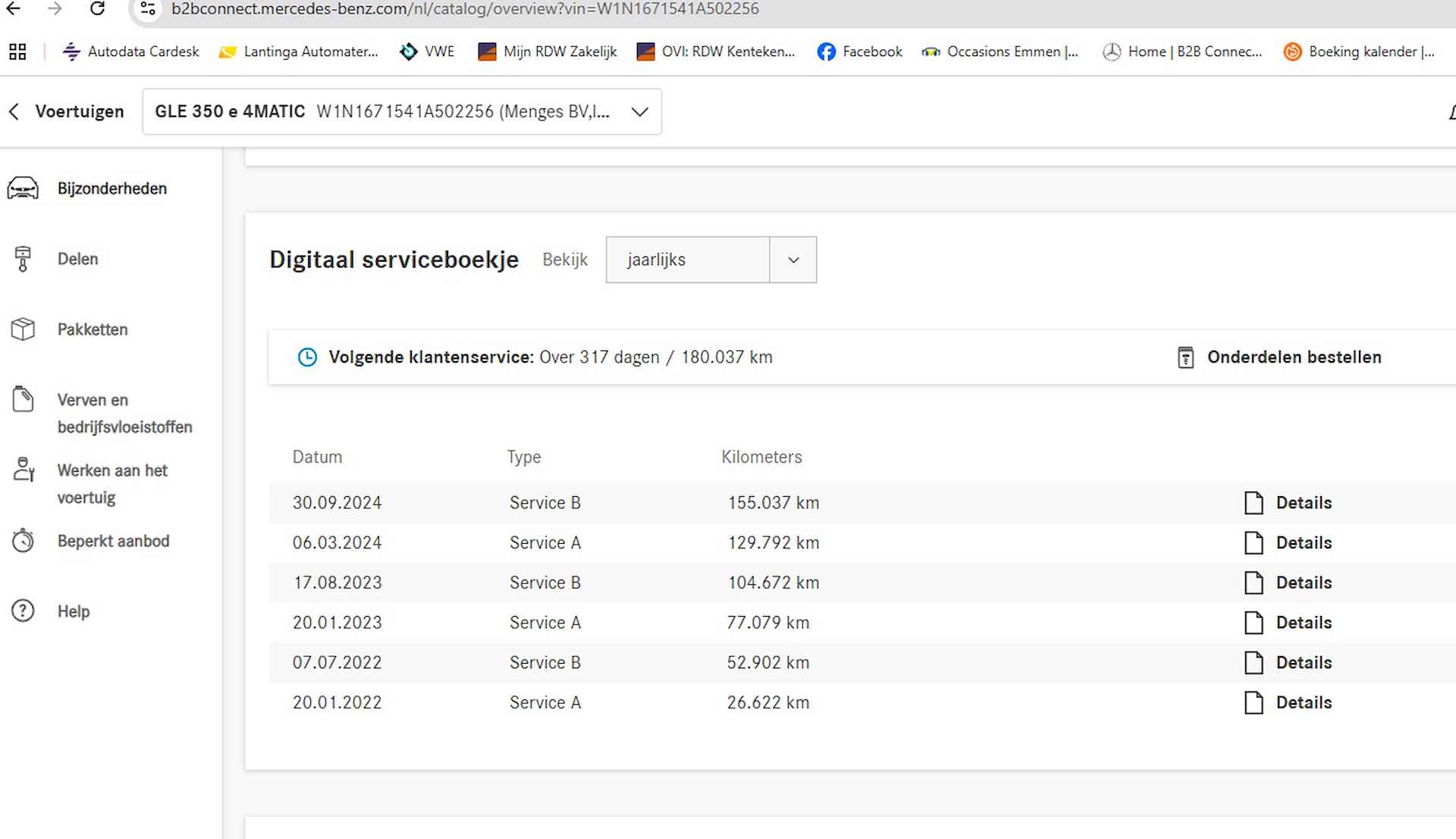Expand the GLE 350 e 4MATIC vehicle selector
Image resolution: width=1456 pixels, height=839 pixels.
pyautogui.click(x=402, y=112)
